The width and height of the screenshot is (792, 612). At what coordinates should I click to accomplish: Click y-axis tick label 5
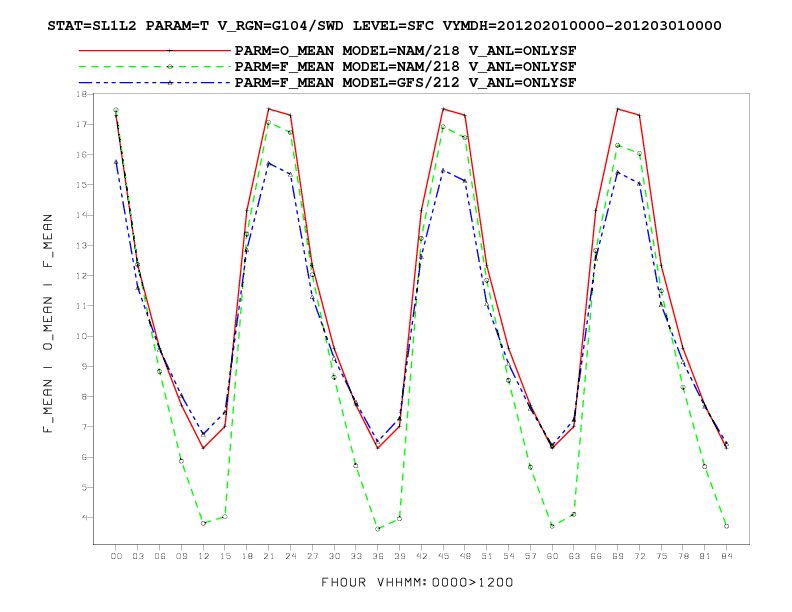coord(84,487)
